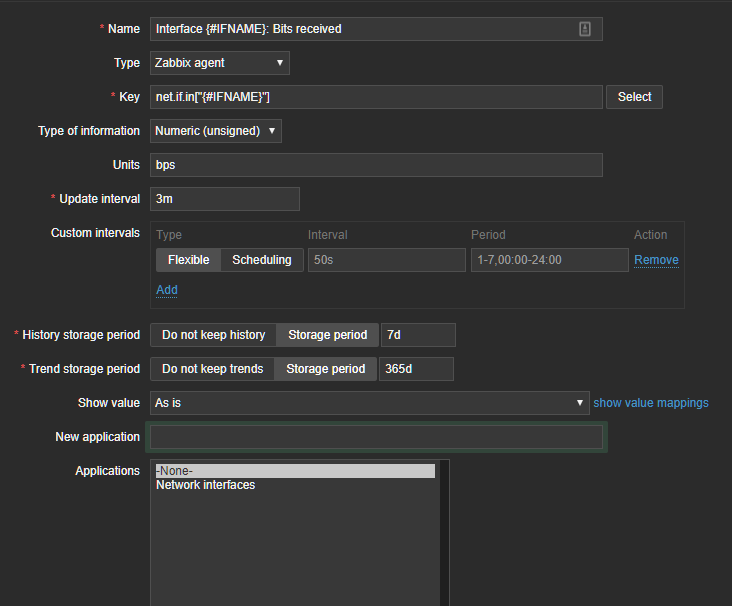Click the Key input field
Viewport: 732px width, 606px height.
pyautogui.click(x=376, y=97)
